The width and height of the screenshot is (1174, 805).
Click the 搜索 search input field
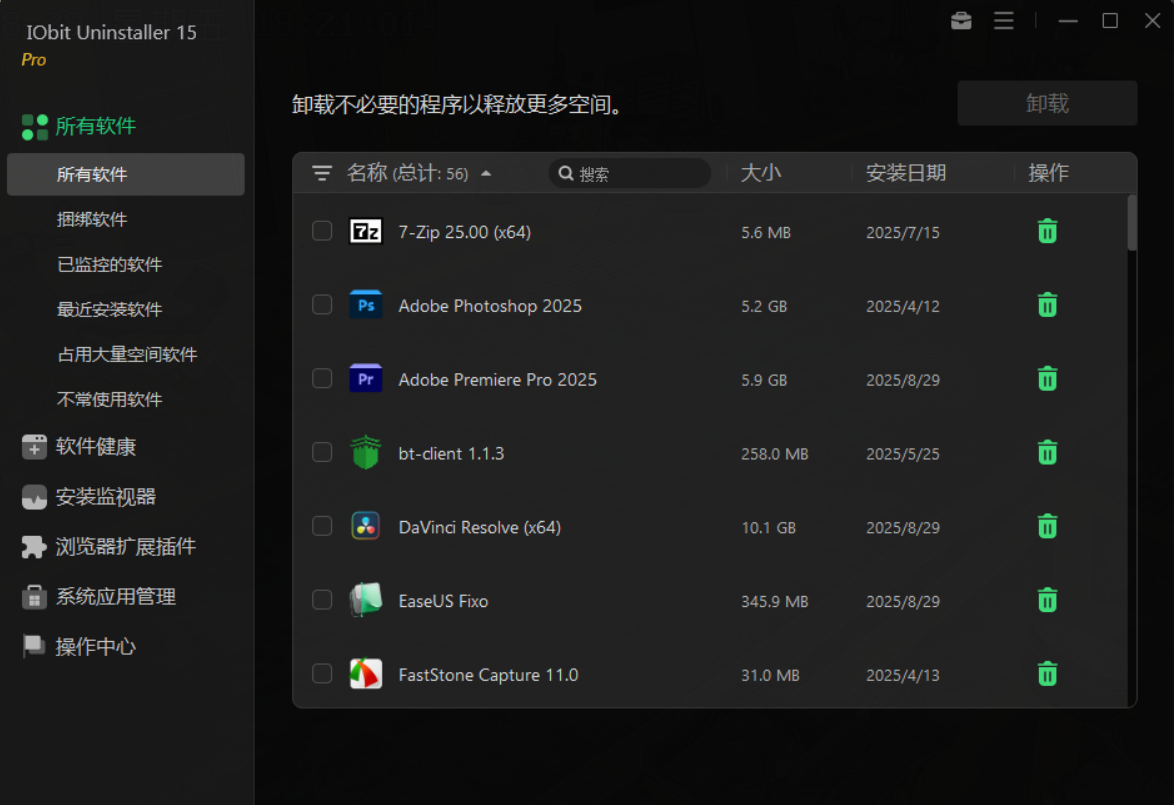click(x=630, y=174)
